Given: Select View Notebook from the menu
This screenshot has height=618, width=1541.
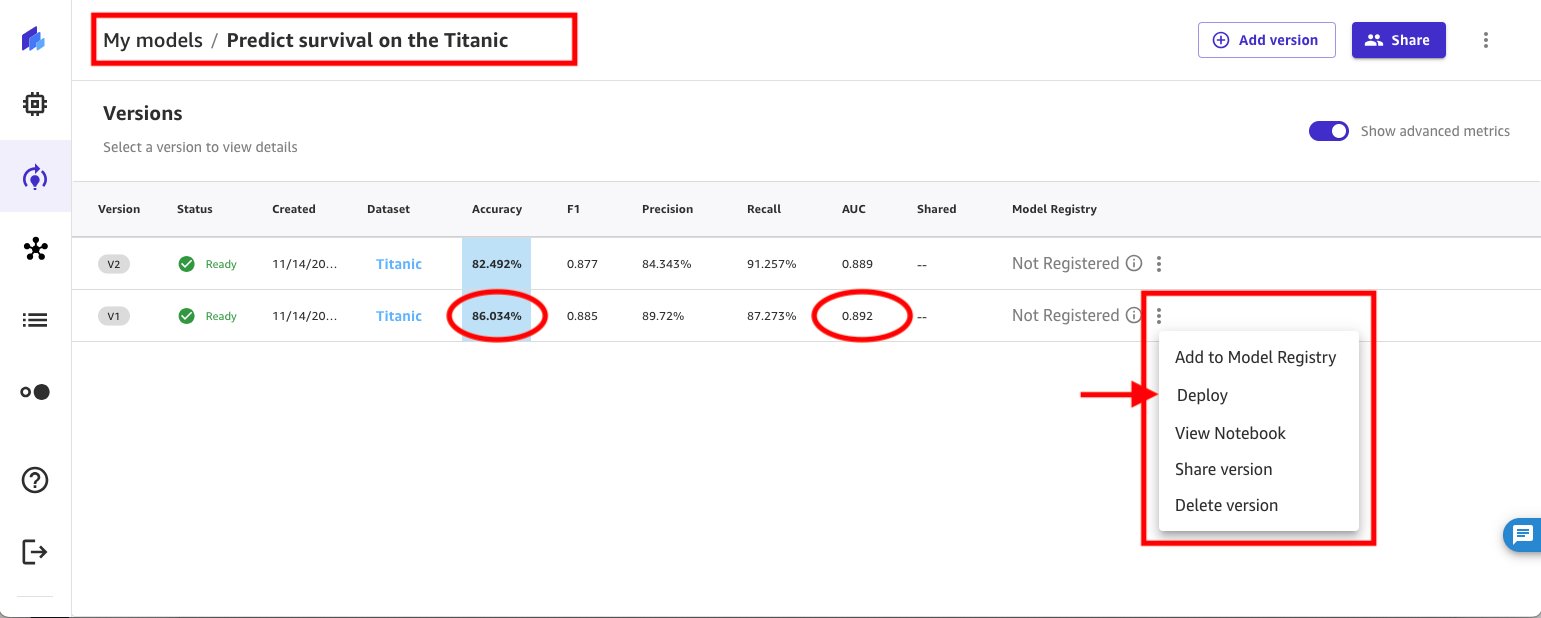Looking at the screenshot, I should [1230, 433].
